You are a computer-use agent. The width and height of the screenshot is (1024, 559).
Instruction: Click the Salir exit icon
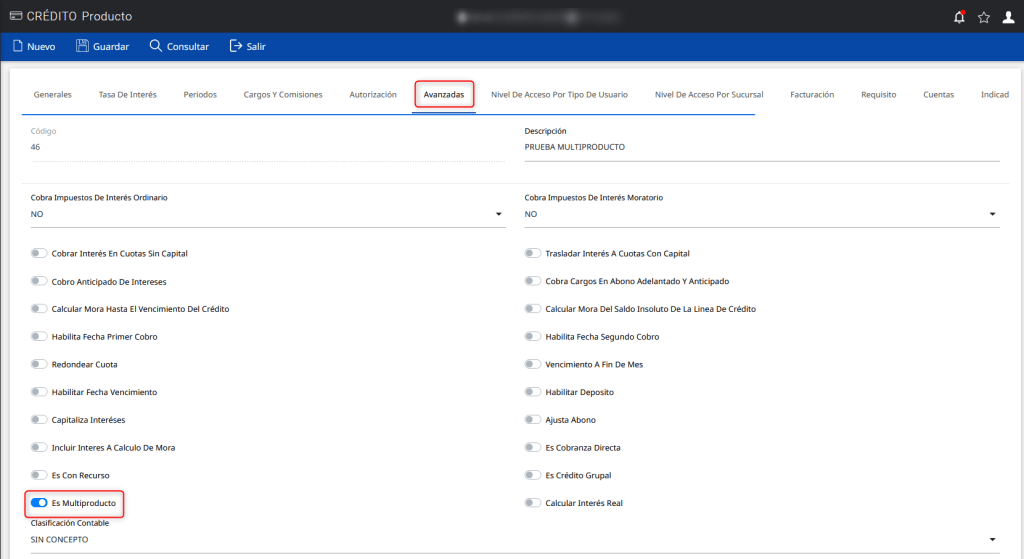tap(236, 46)
